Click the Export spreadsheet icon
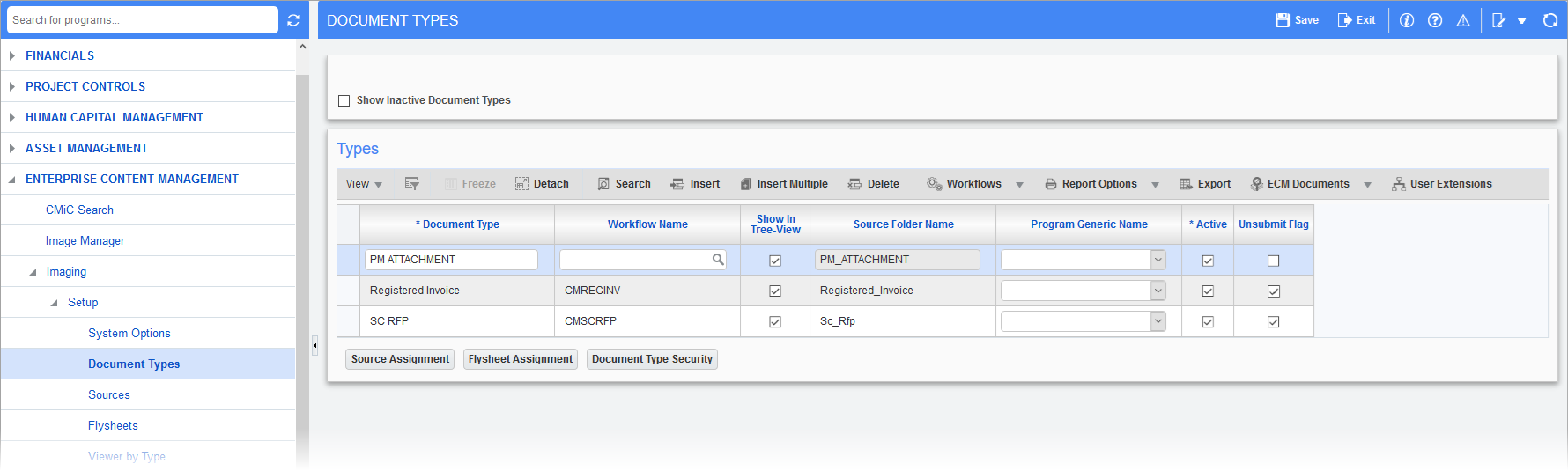1568x471 pixels. coord(1187,184)
